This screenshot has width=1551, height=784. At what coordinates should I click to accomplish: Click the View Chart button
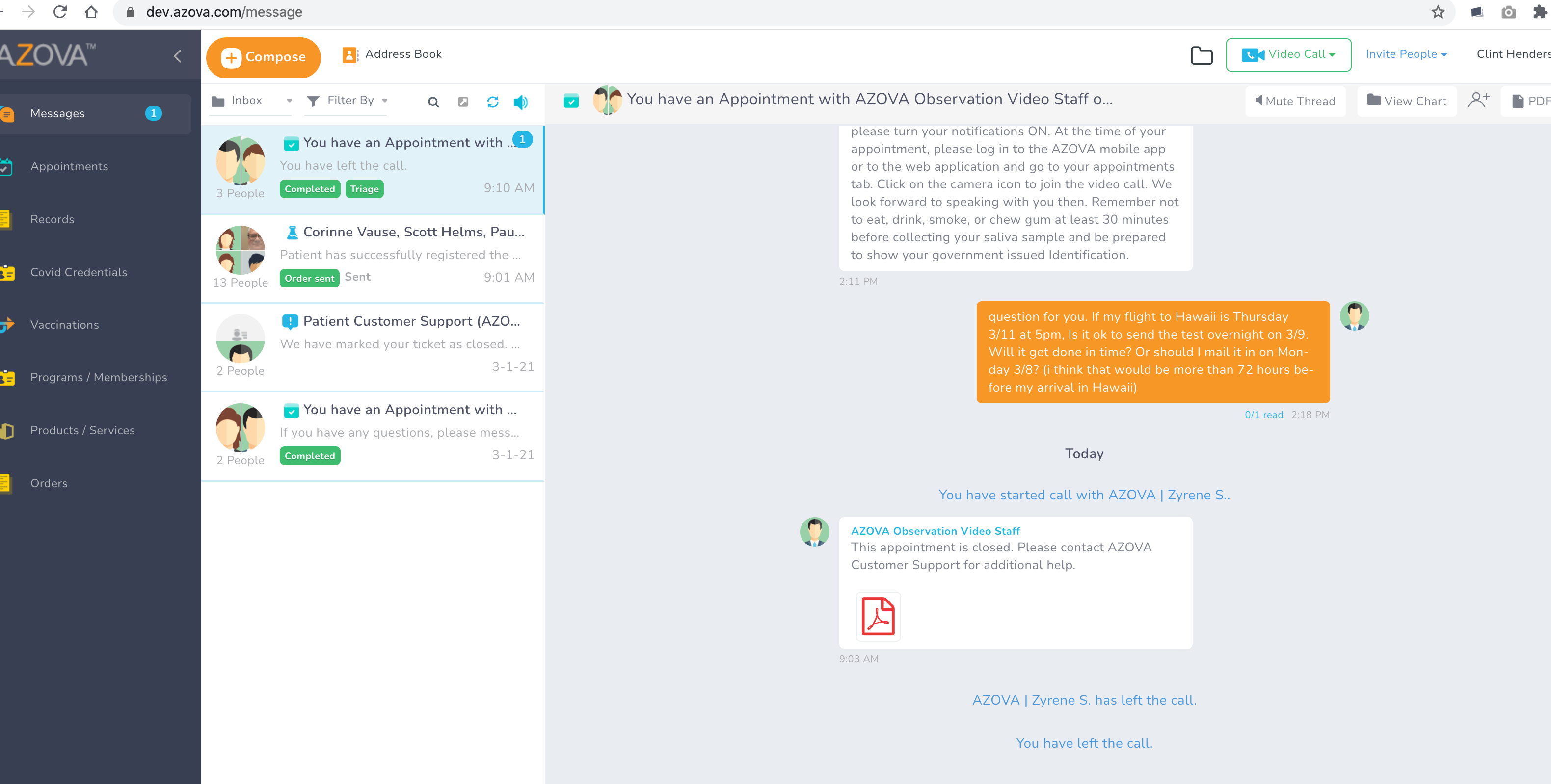[1406, 101]
